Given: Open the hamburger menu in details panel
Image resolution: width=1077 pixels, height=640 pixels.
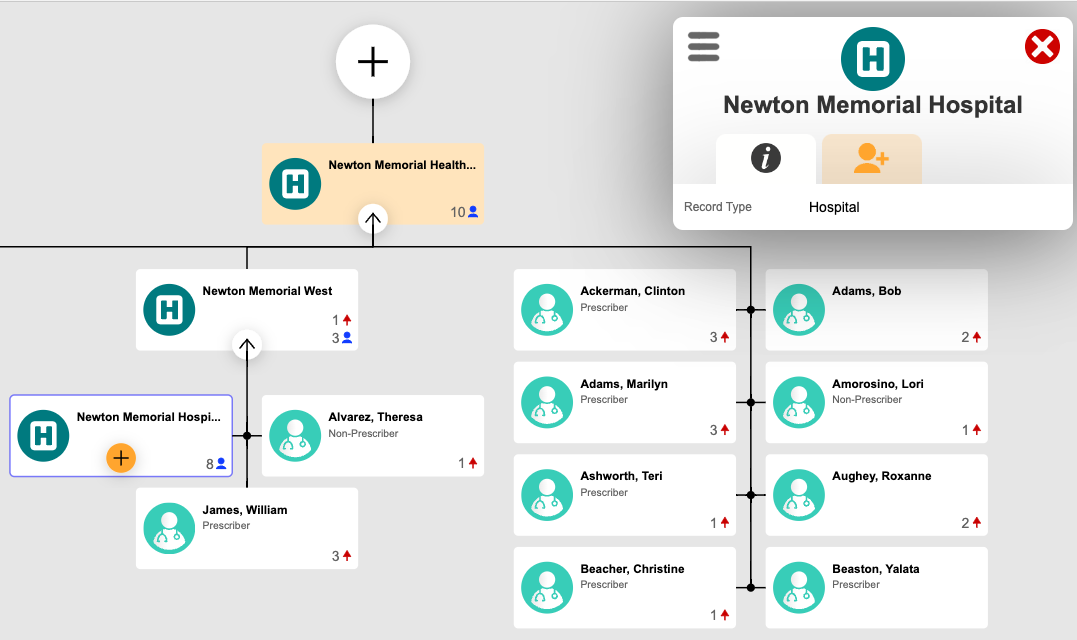Looking at the screenshot, I should pyautogui.click(x=703, y=46).
